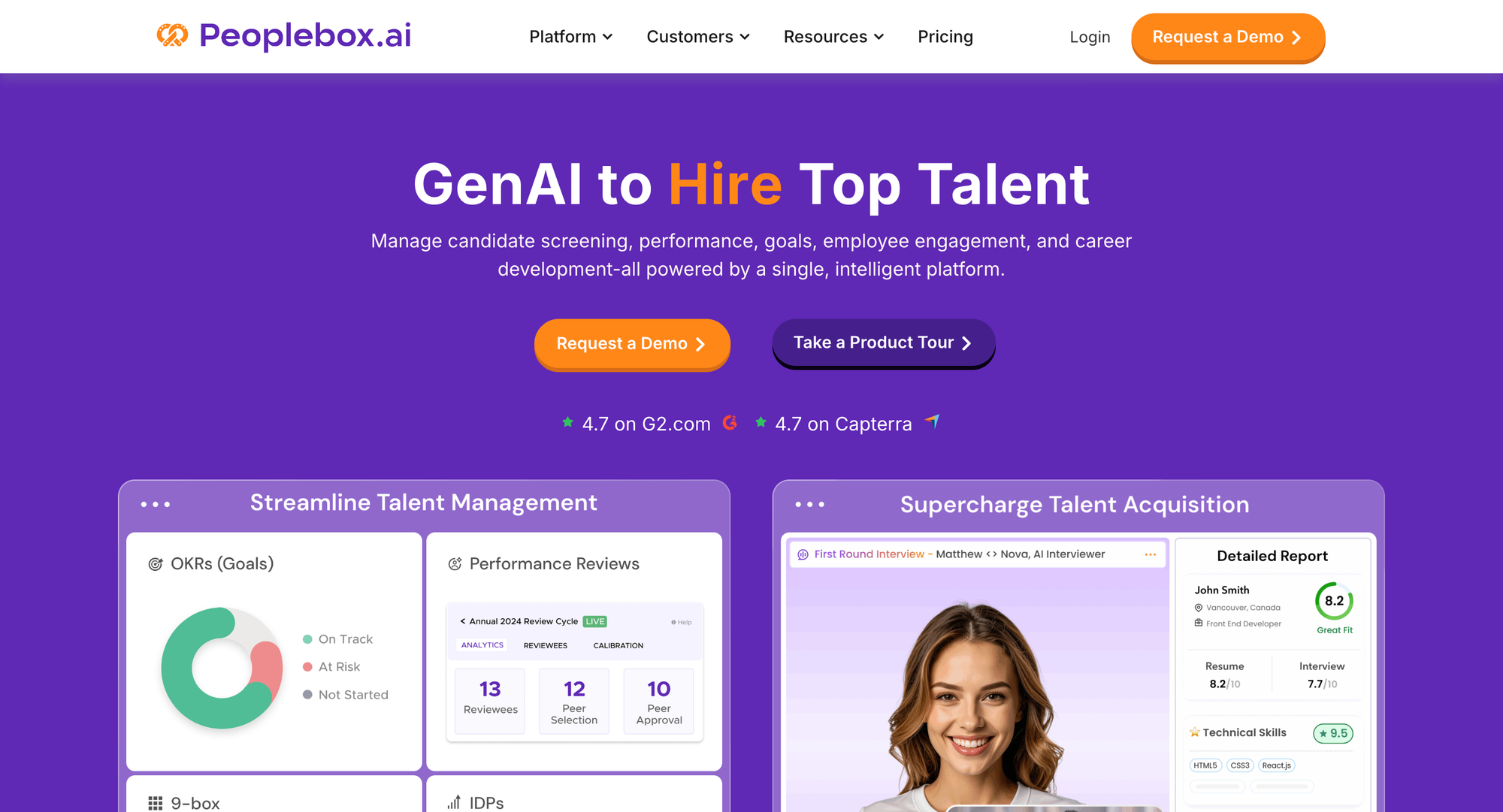Click the Capterra arrow logo icon

pyautogui.click(x=932, y=421)
